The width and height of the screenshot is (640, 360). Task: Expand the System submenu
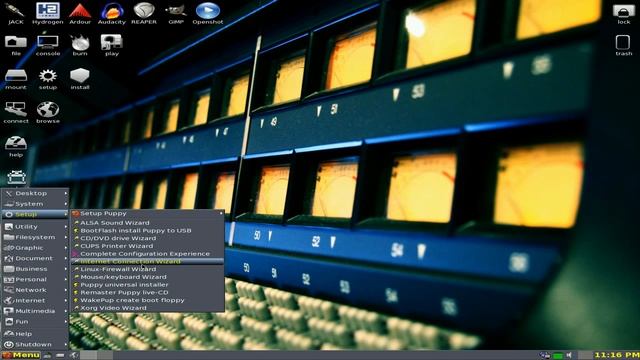coord(35,204)
